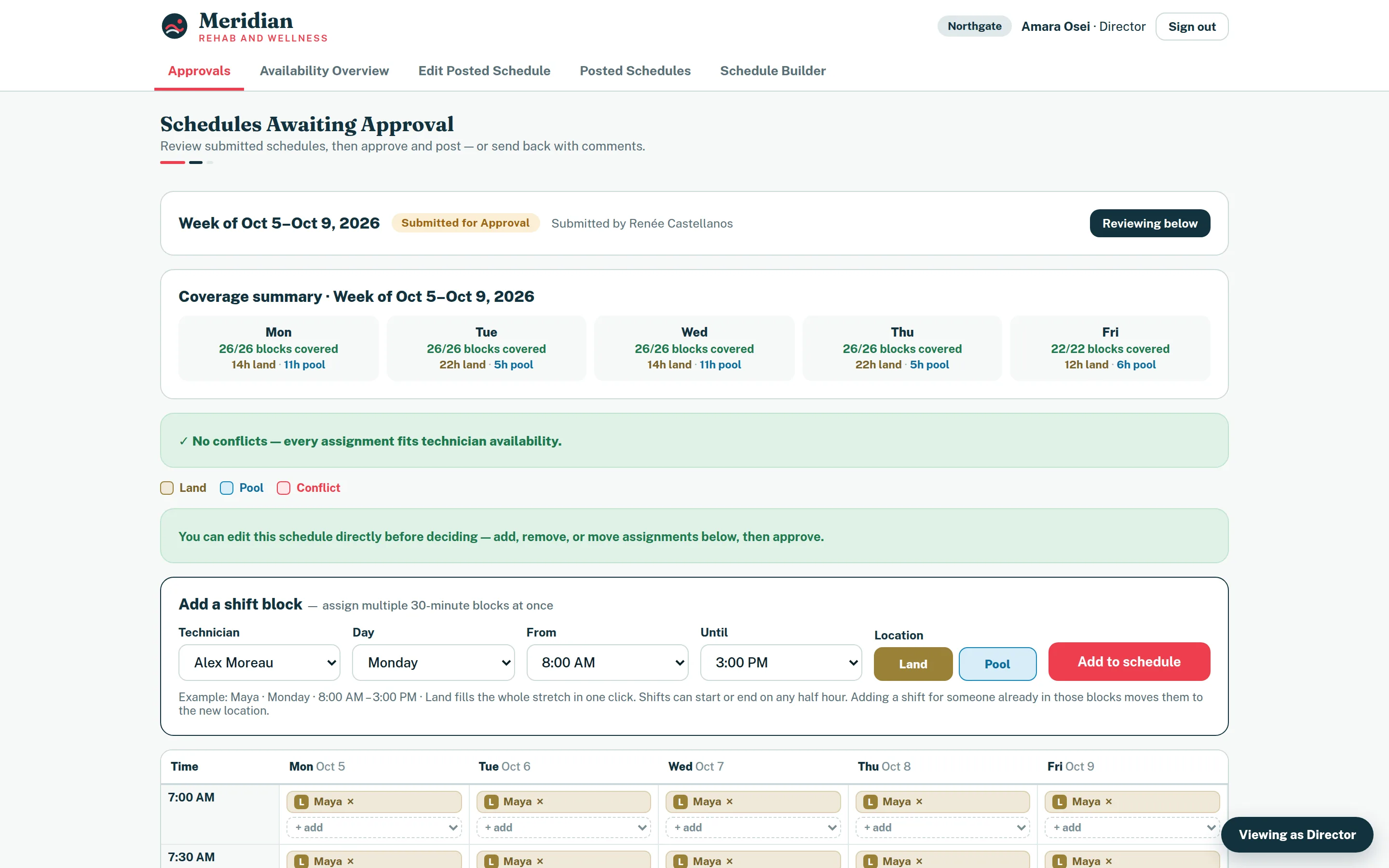Click the Northgate location badge
This screenshot has height=868, width=1389.
pos(974,27)
